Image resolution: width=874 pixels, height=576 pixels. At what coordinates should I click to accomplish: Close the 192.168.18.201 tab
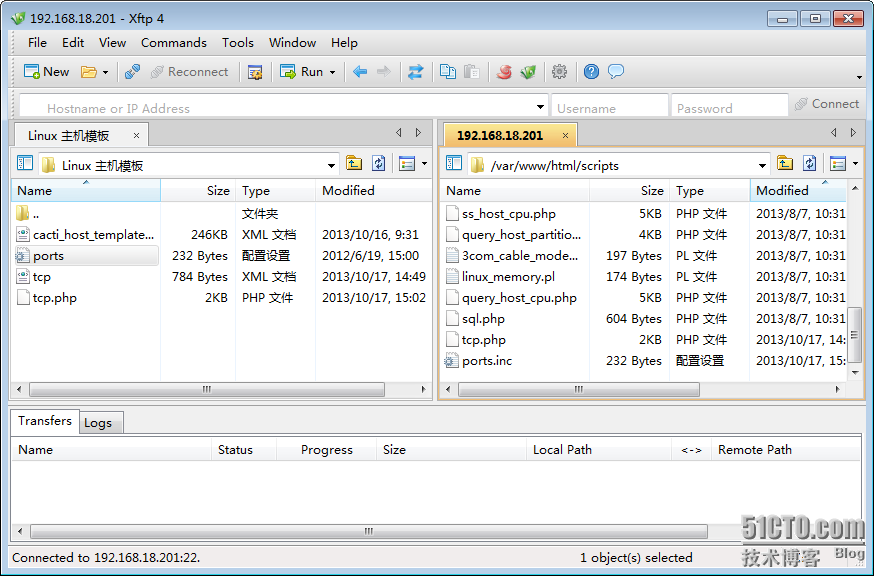click(565, 135)
